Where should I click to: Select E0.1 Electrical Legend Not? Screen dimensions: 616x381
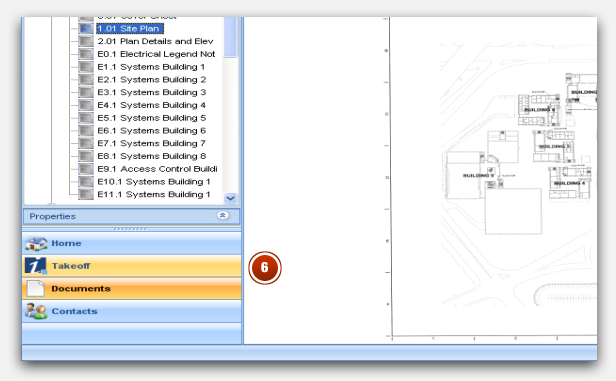point(156,54)
